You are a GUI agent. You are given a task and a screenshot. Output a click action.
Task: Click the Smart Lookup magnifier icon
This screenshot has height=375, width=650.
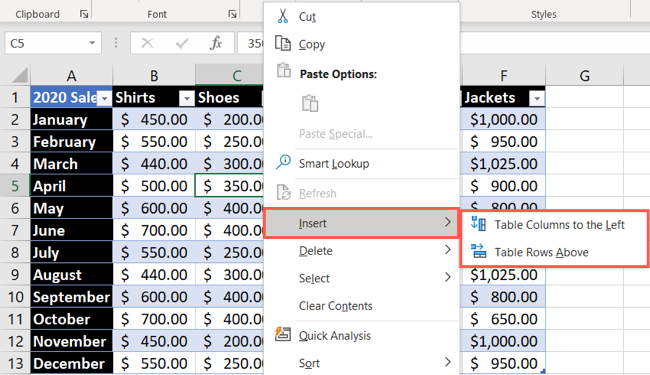[x=283, y=162]
